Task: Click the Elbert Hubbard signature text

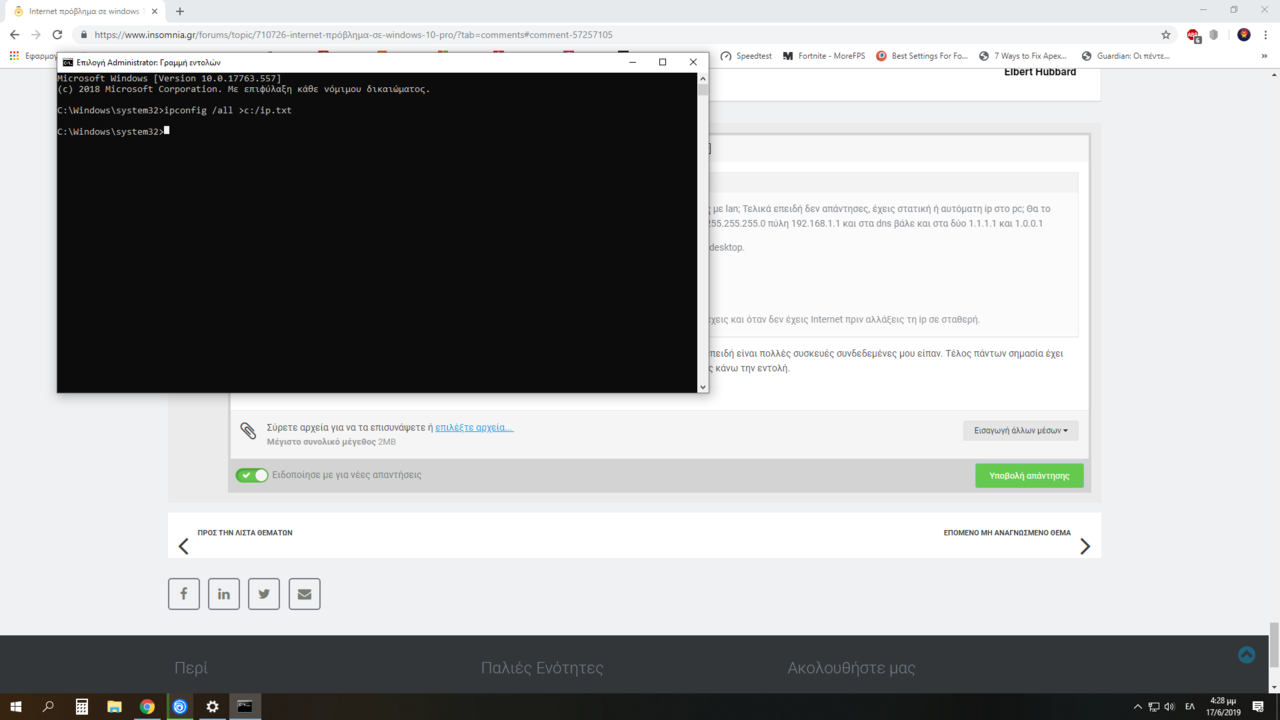Action: tap(1040, 72)
